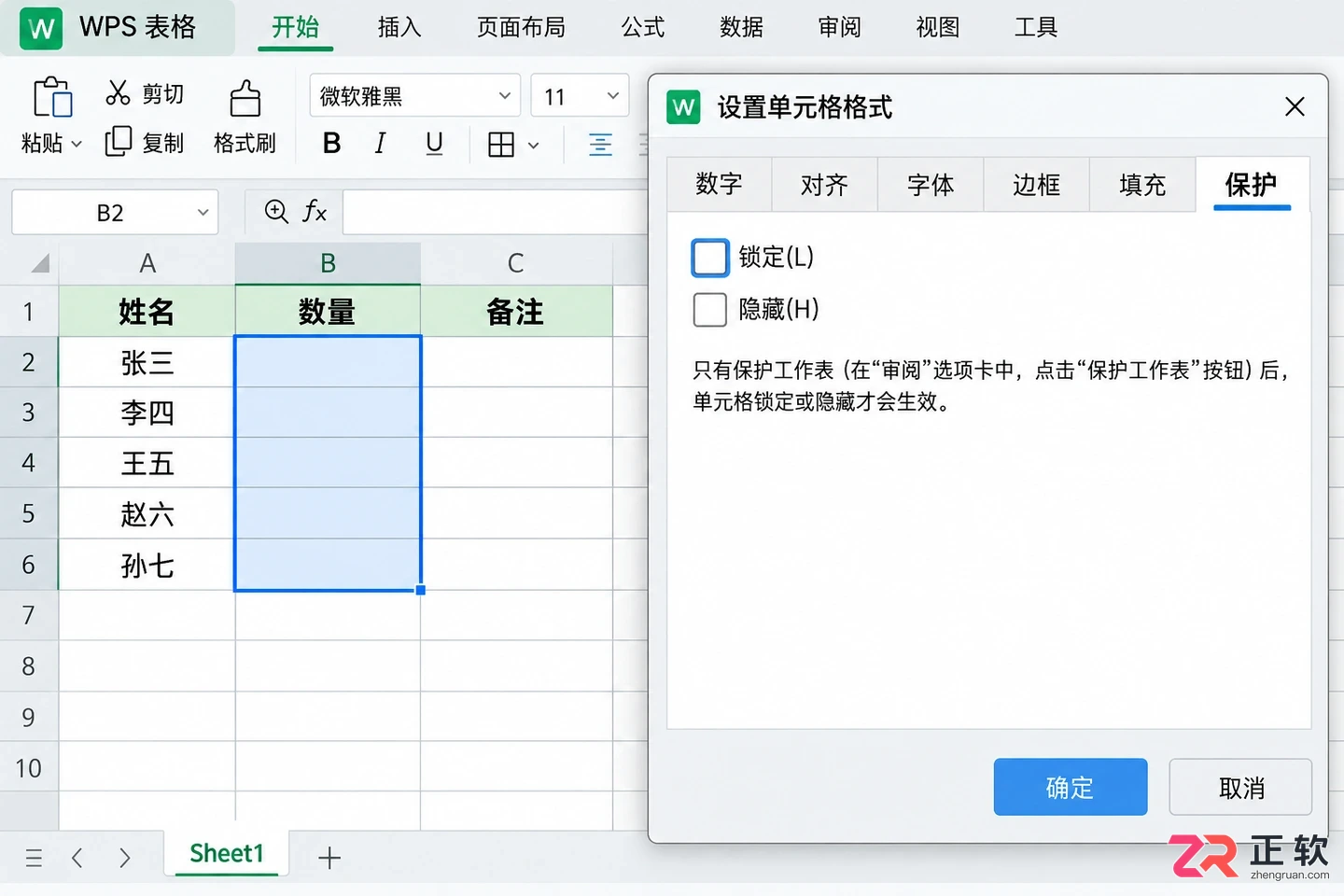Click the WPS 表格 app logo

tap(41, 29)
